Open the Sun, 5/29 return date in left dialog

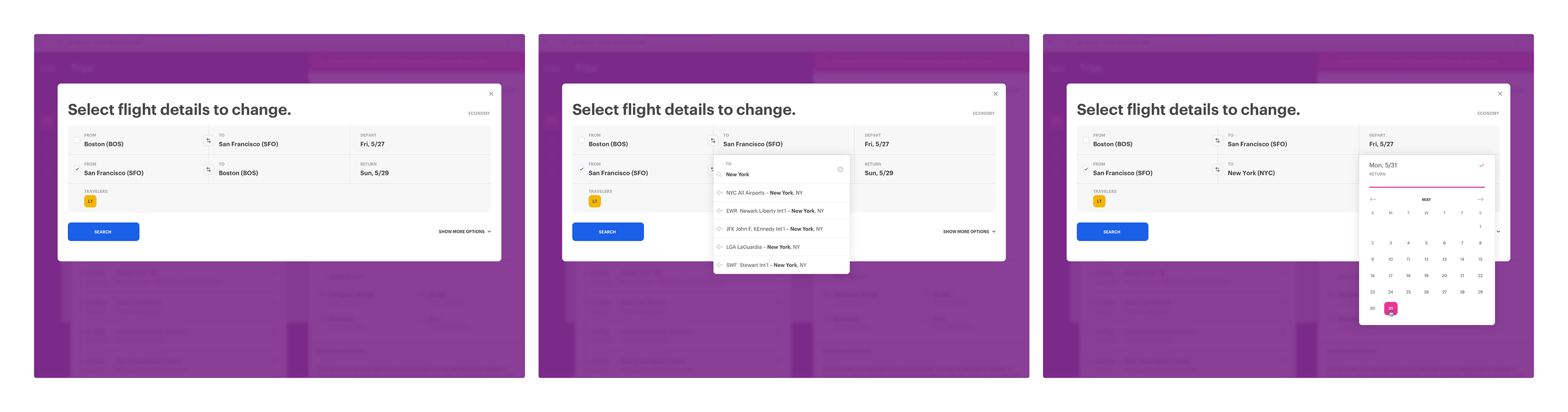click(374, 173)
